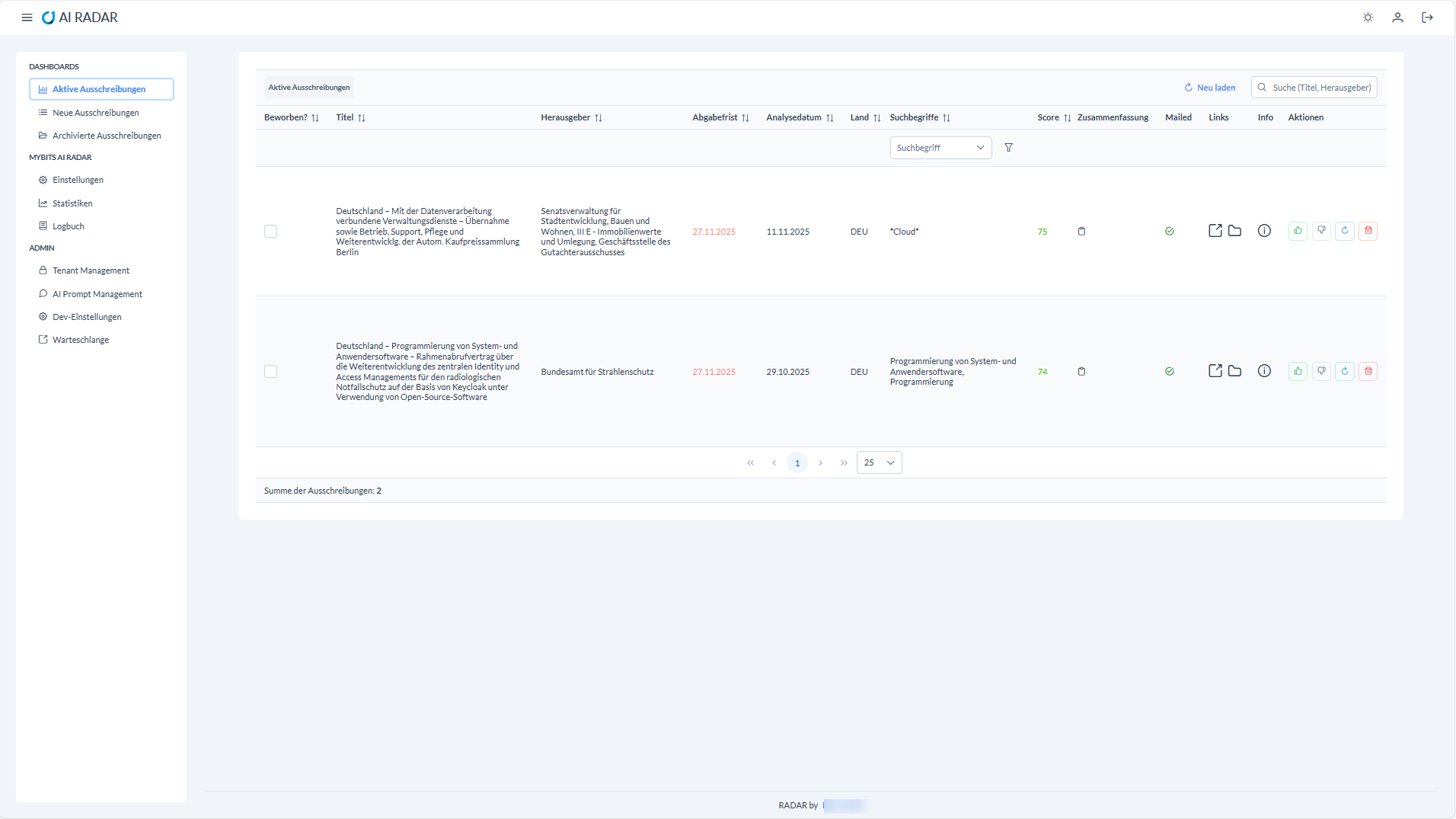Screen dimensions: 1456x819
Task: View summary clipboard of the Cloud tender
Action: pyautogui.click(x=1081, y=232)
